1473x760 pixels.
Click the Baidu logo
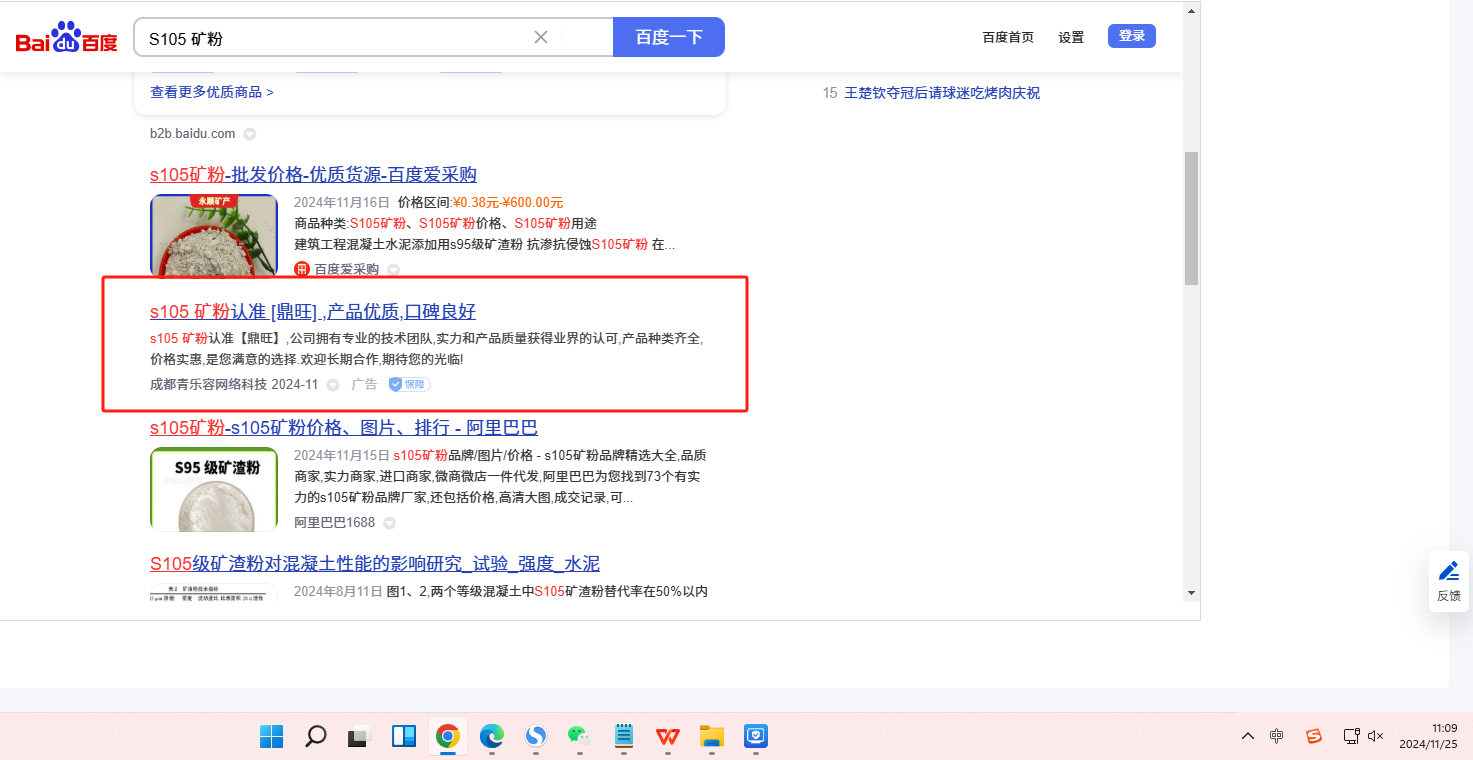coord(66,38)
